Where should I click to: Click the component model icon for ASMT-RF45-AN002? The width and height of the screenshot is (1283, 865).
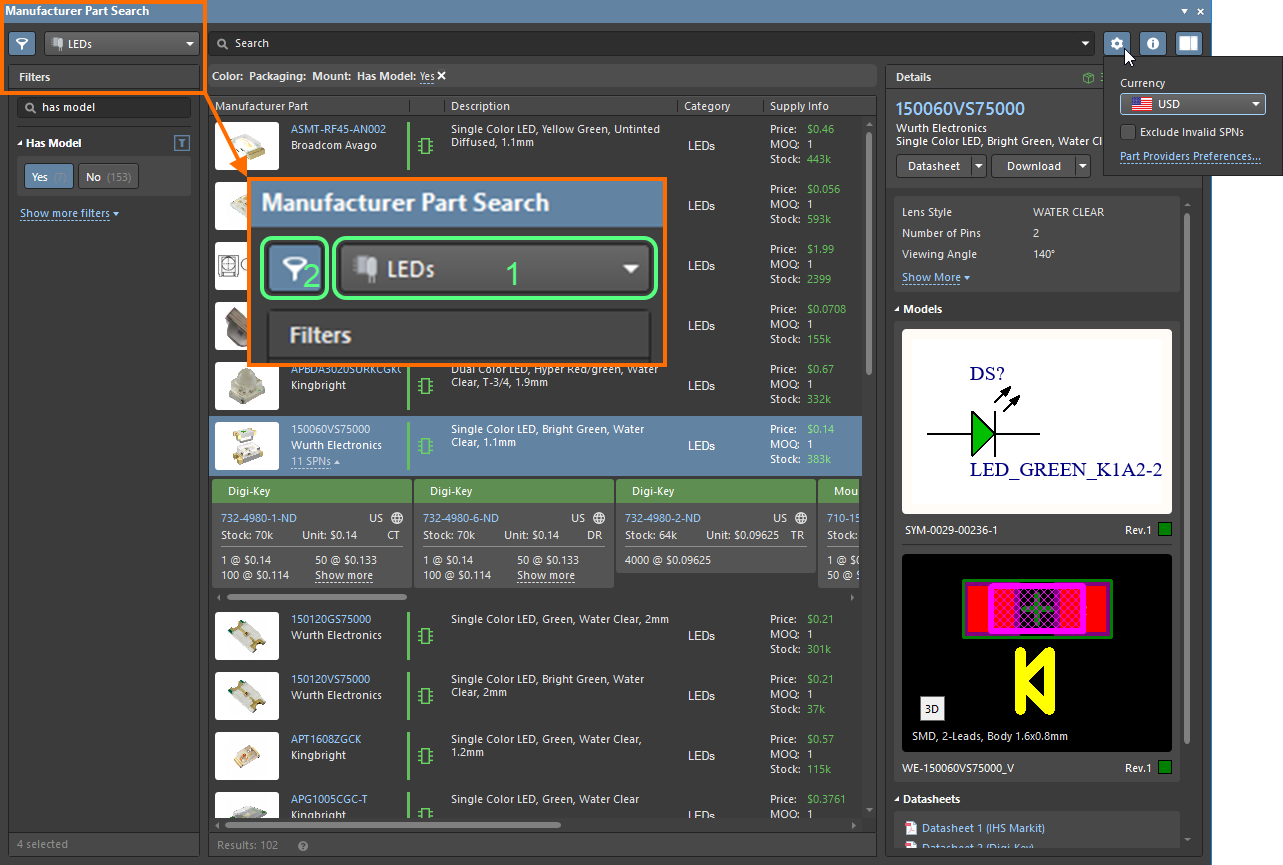coord(425,146)
